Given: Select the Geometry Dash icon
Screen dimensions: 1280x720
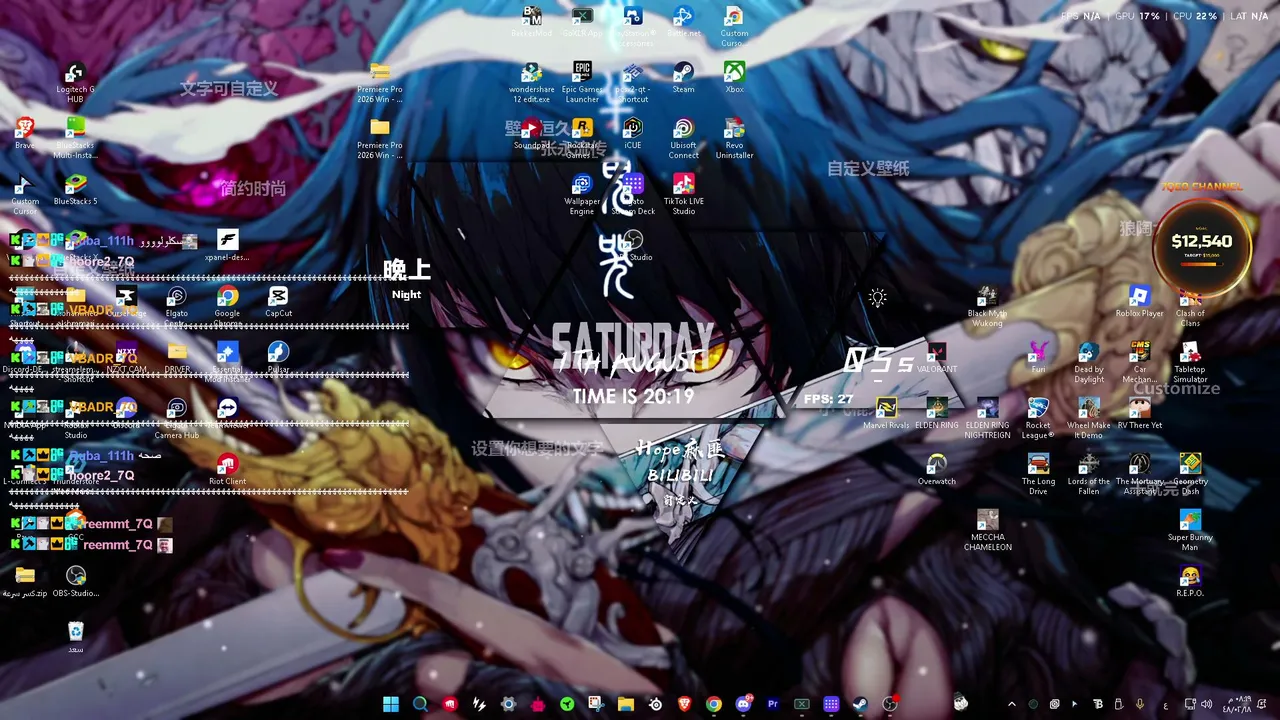Looking at the screenshot, I should (1190, 475).
